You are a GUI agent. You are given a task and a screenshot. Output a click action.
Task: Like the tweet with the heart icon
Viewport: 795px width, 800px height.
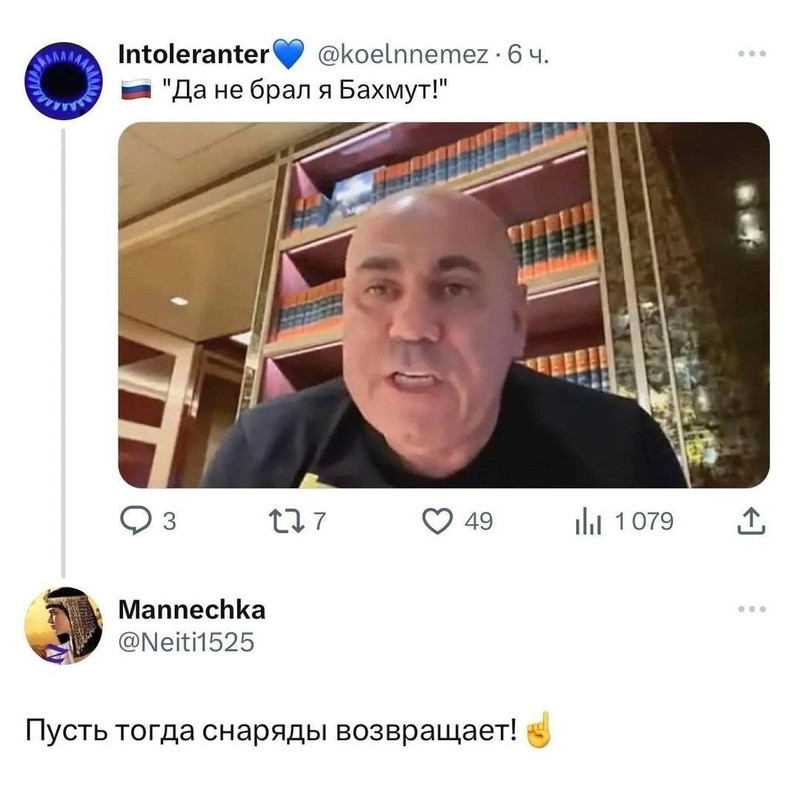[x=437, y=521]
